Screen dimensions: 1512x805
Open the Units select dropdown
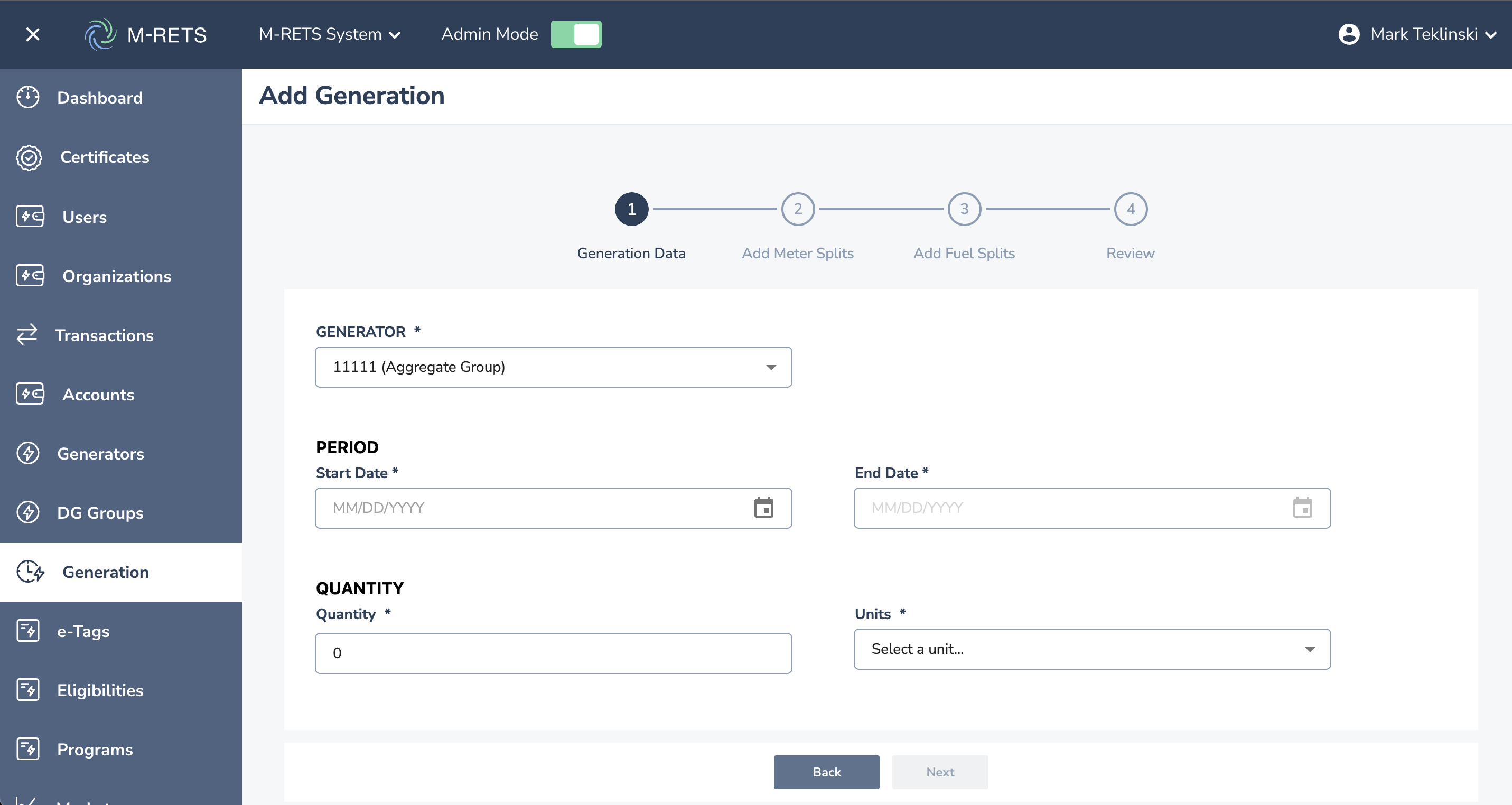[x=1092, y=649]
